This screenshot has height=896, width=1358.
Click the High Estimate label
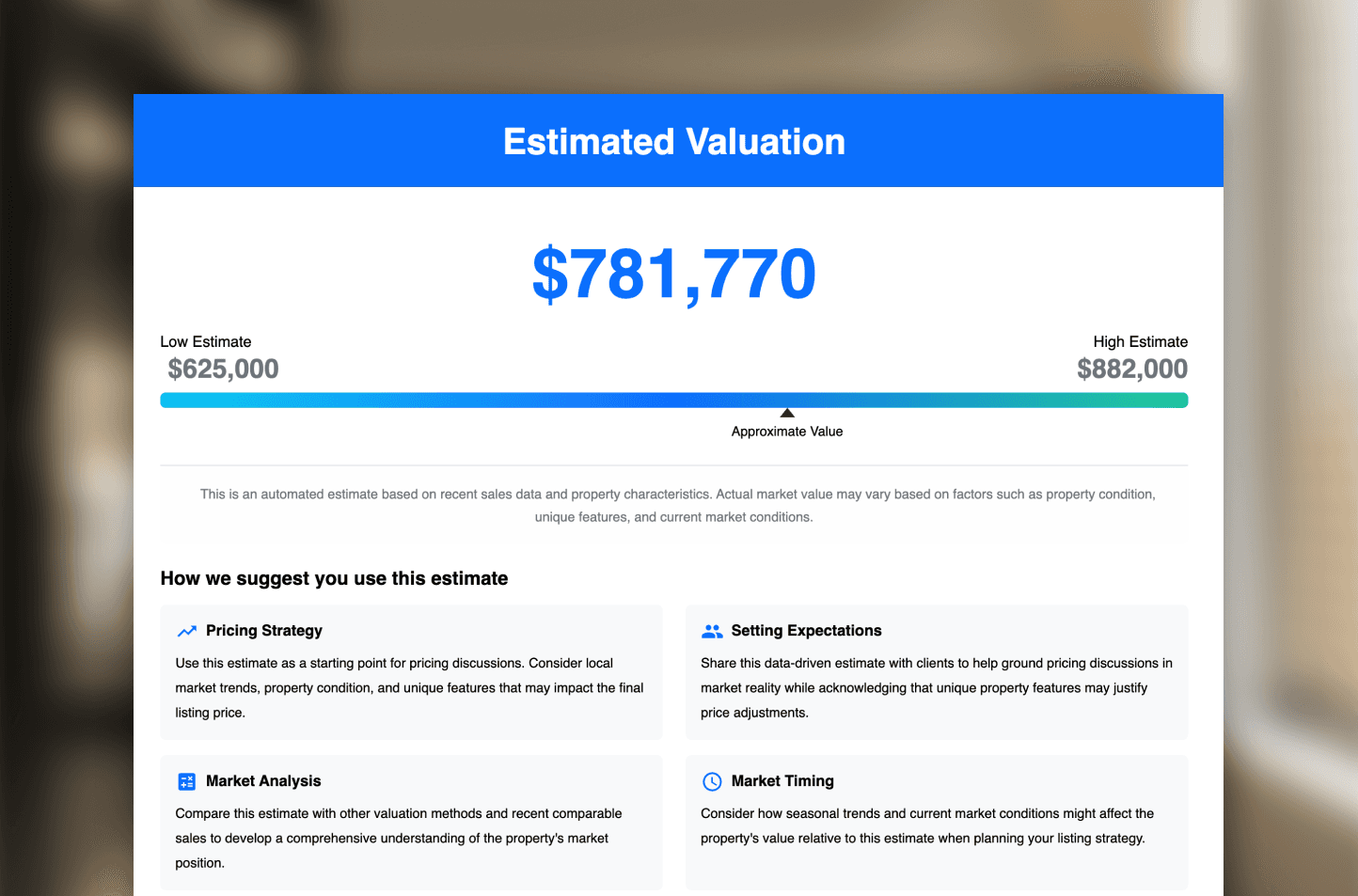coord(1140,342)
